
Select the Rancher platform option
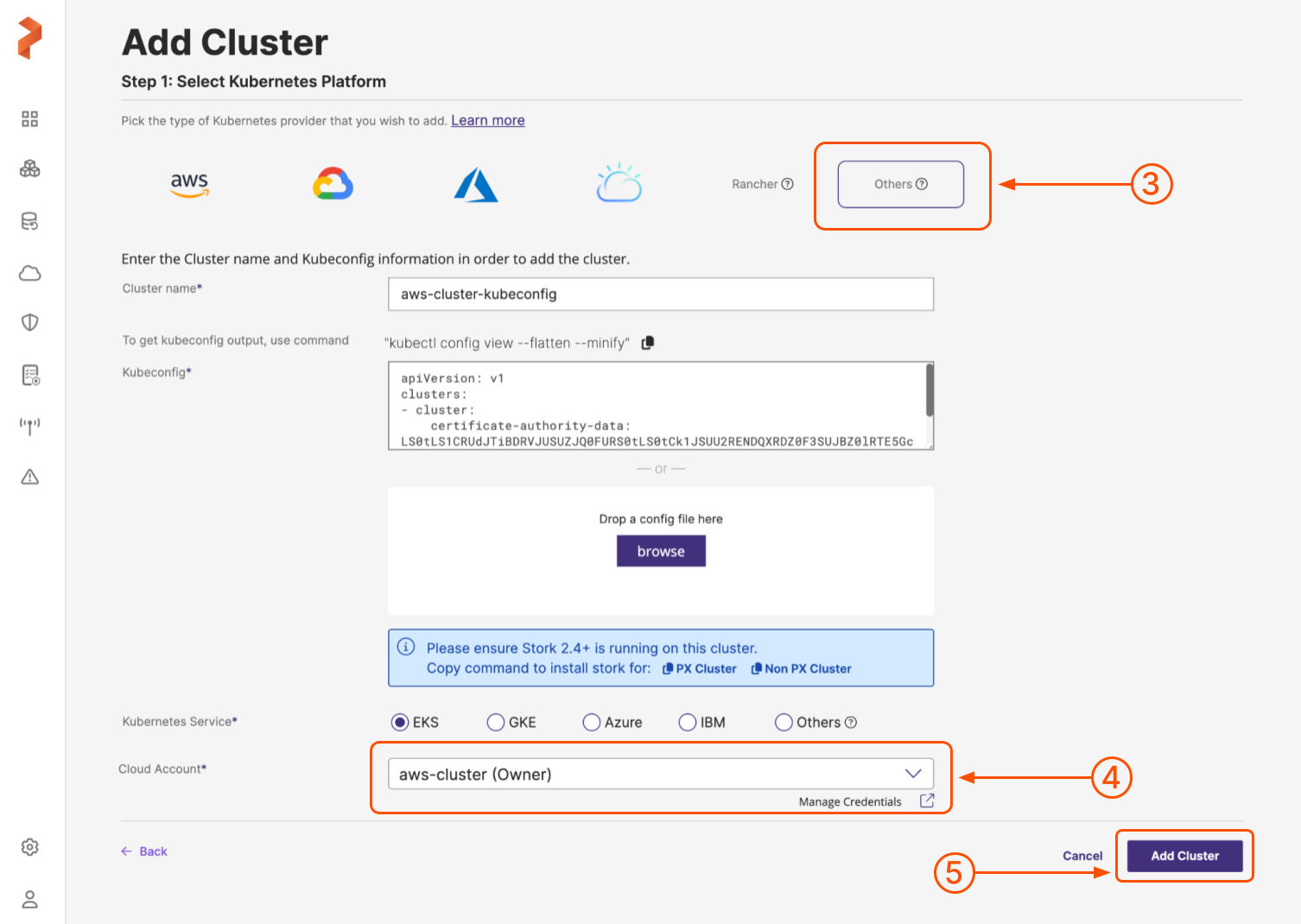pos(762,184)
